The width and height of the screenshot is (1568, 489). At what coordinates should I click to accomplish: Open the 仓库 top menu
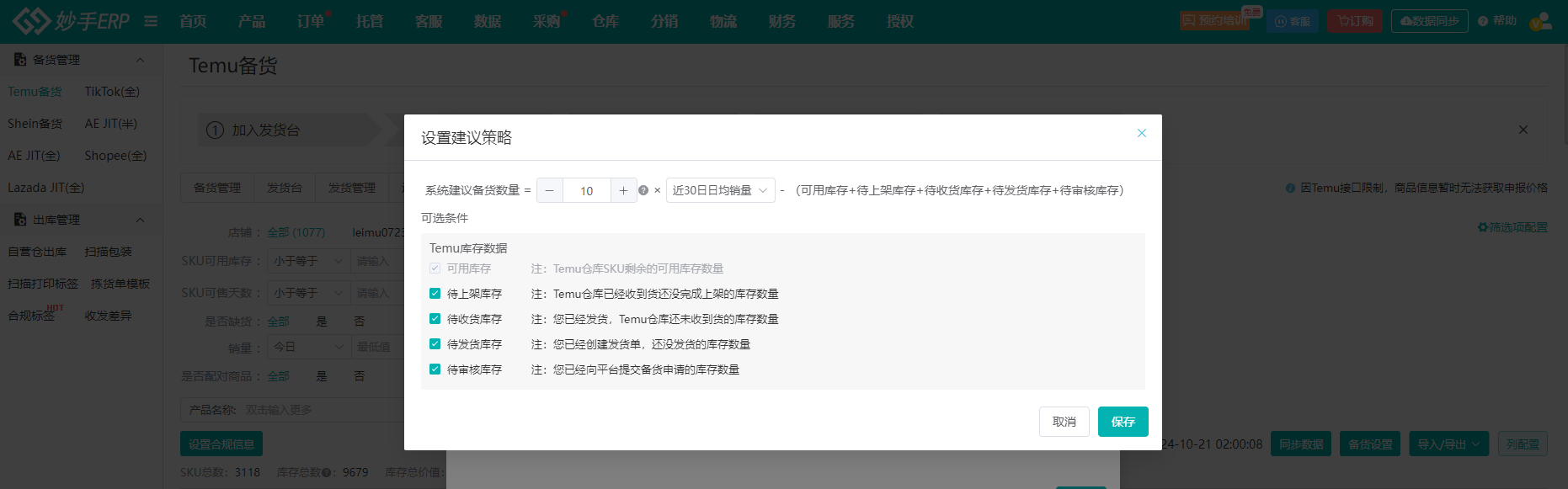(605, 21)
